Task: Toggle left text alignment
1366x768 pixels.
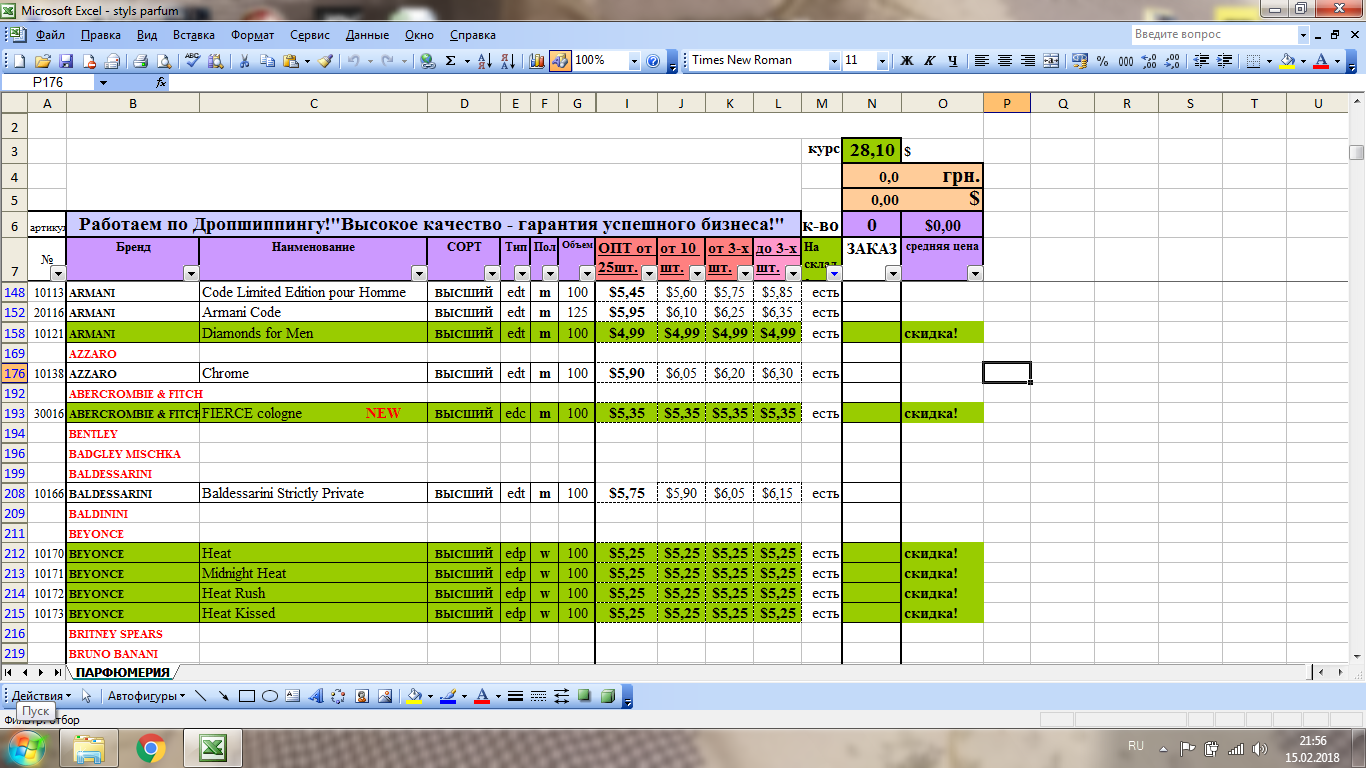Action: tap(982, 61)
